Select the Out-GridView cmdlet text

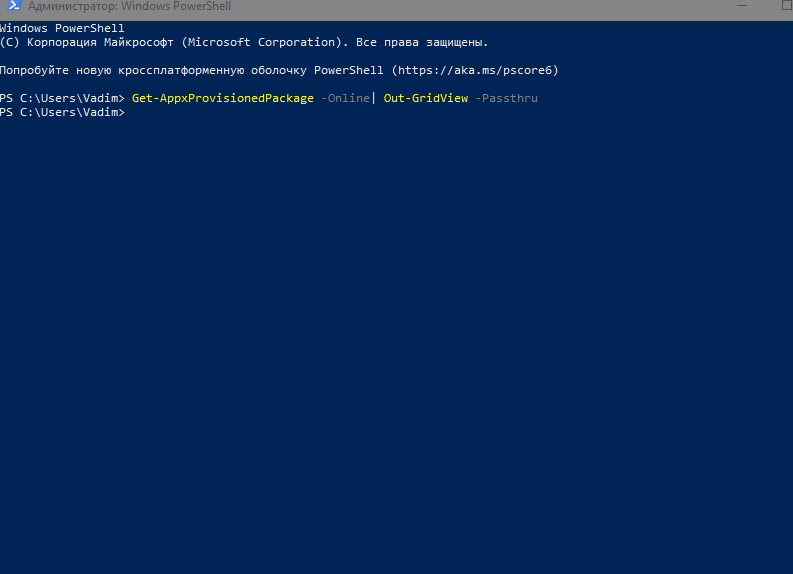click(426, 98)
